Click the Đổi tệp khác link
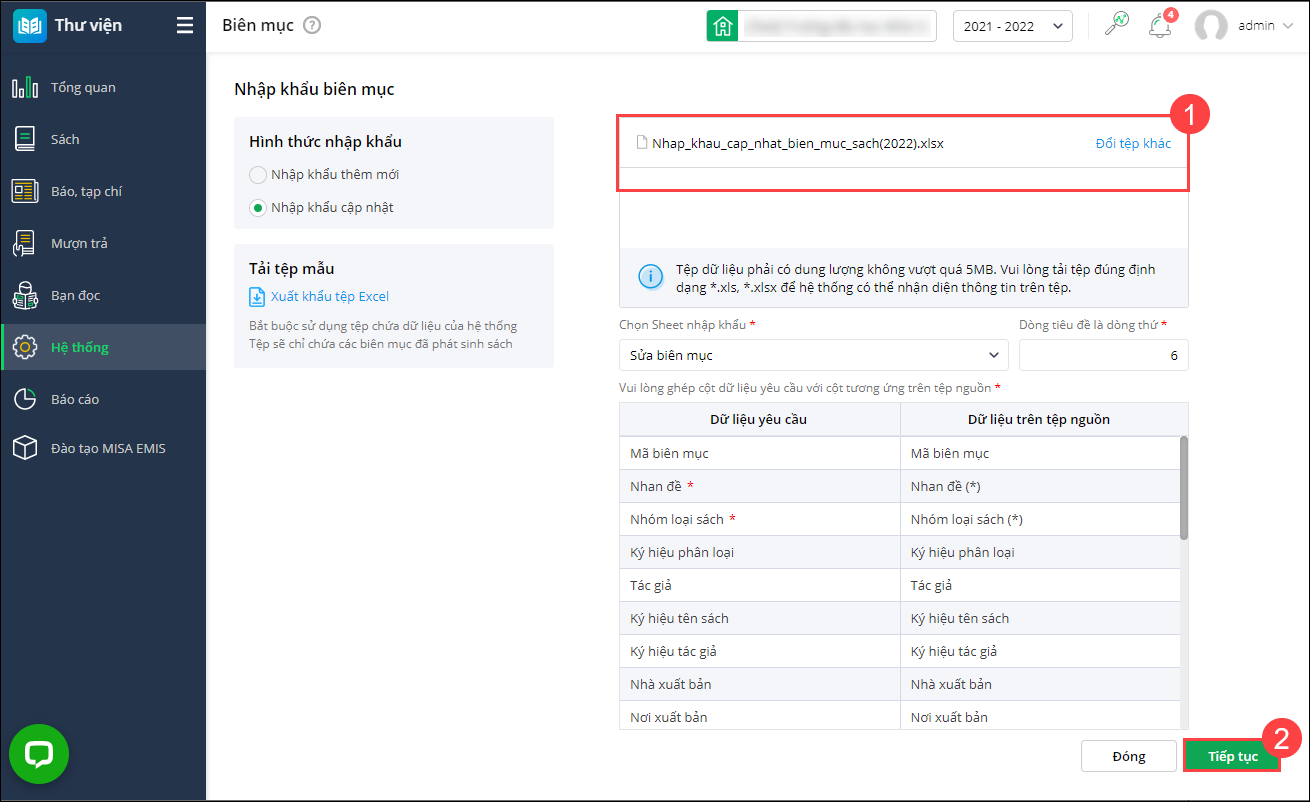 [1133, 143]
